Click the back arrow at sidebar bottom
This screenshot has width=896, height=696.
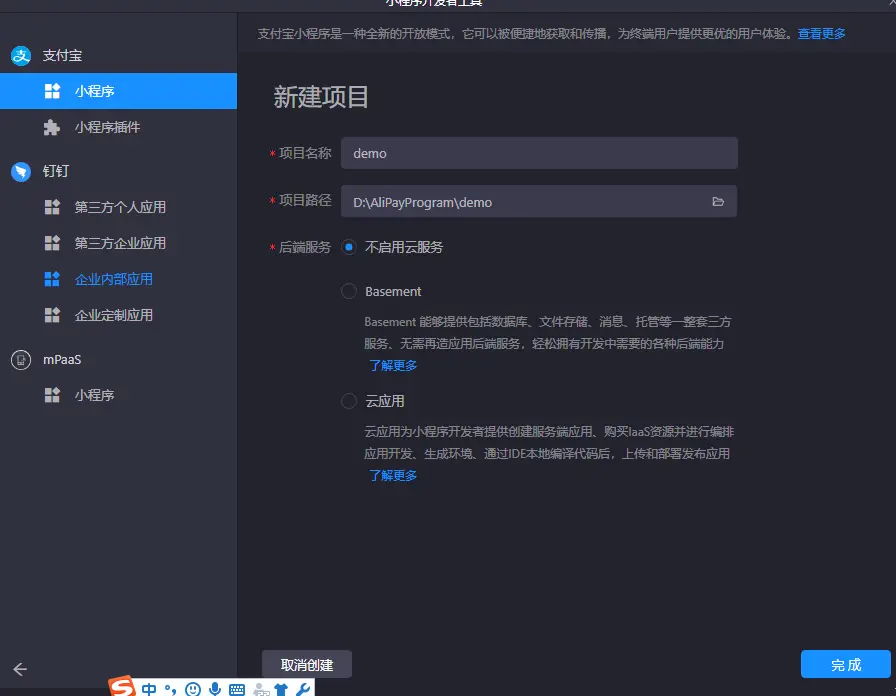20,669
